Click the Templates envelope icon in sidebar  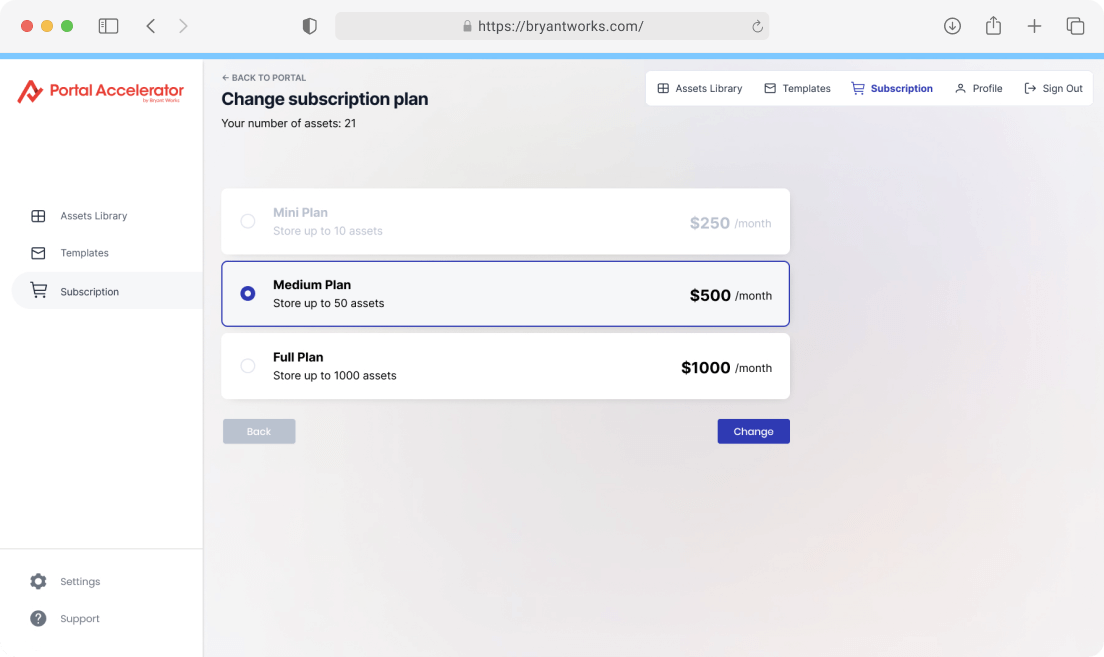point(38,253)
